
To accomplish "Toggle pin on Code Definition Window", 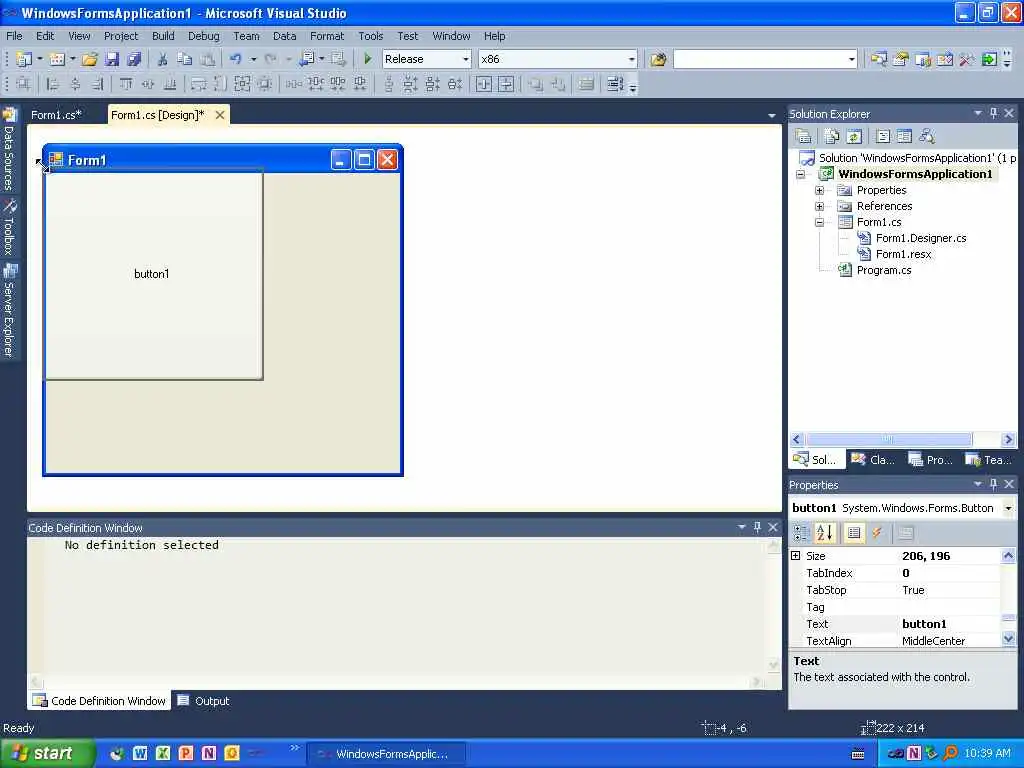I will (758, 527).
